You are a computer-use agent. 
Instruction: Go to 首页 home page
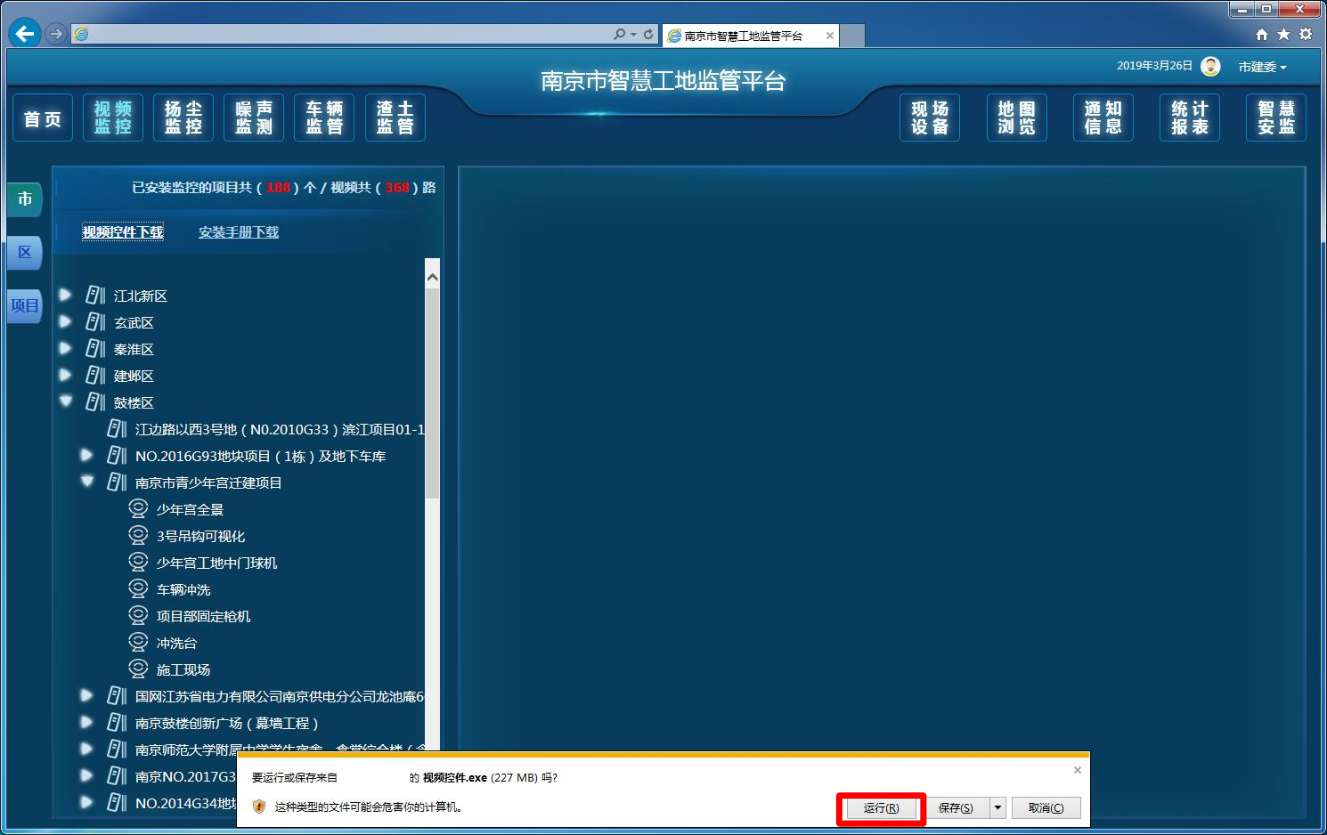pyautogui.click(x=43, y=119)
